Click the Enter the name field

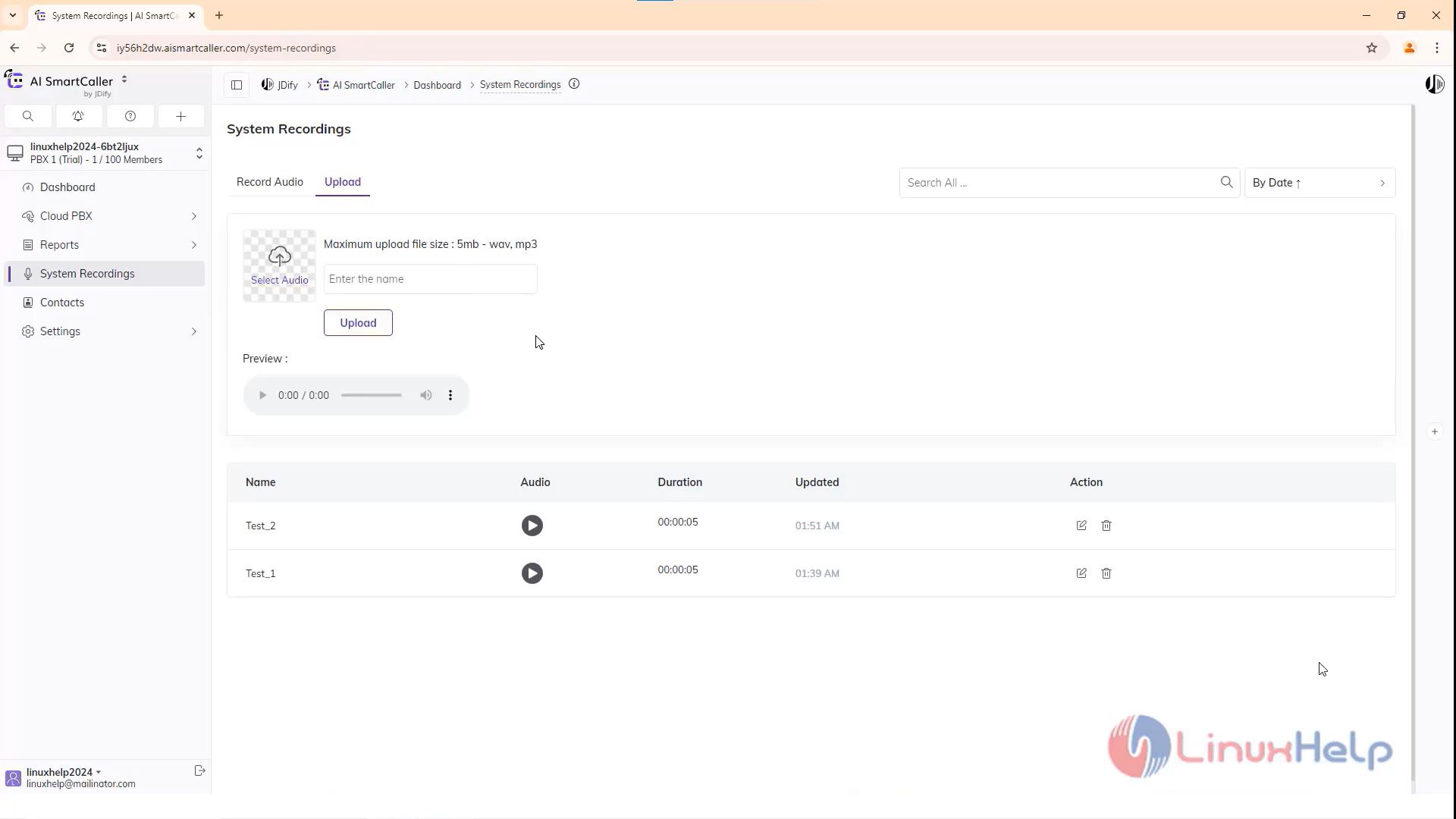[x=430, y=279]
